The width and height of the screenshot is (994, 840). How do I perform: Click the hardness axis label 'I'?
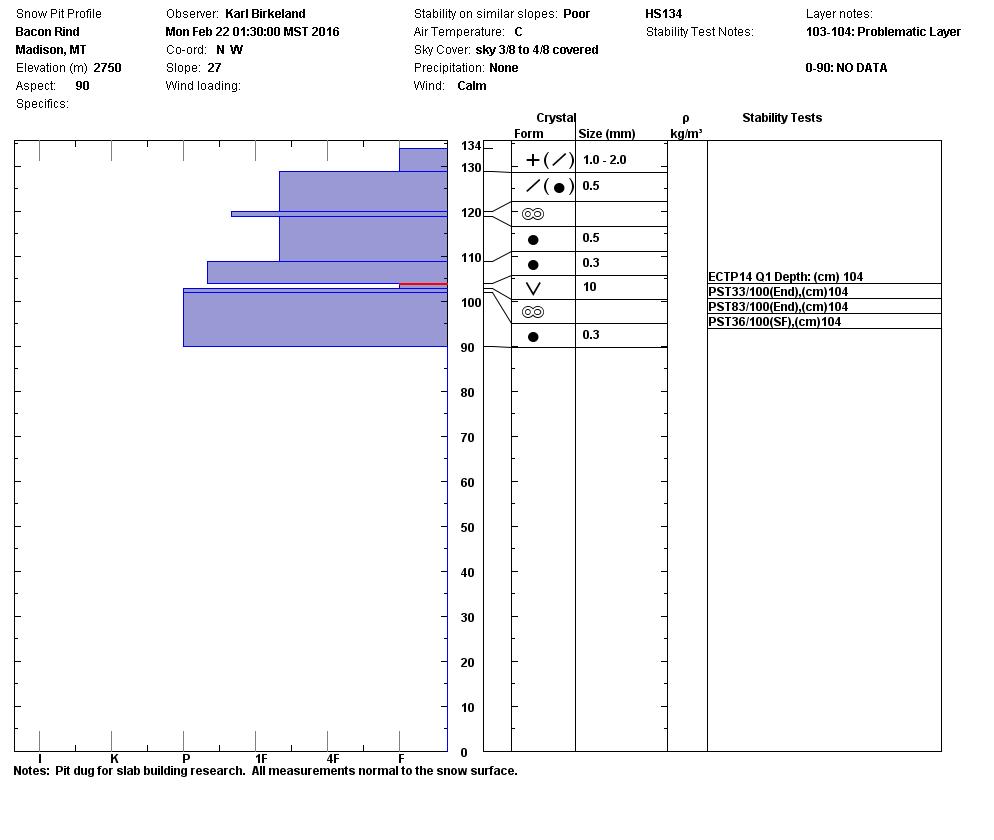[40, 759]
